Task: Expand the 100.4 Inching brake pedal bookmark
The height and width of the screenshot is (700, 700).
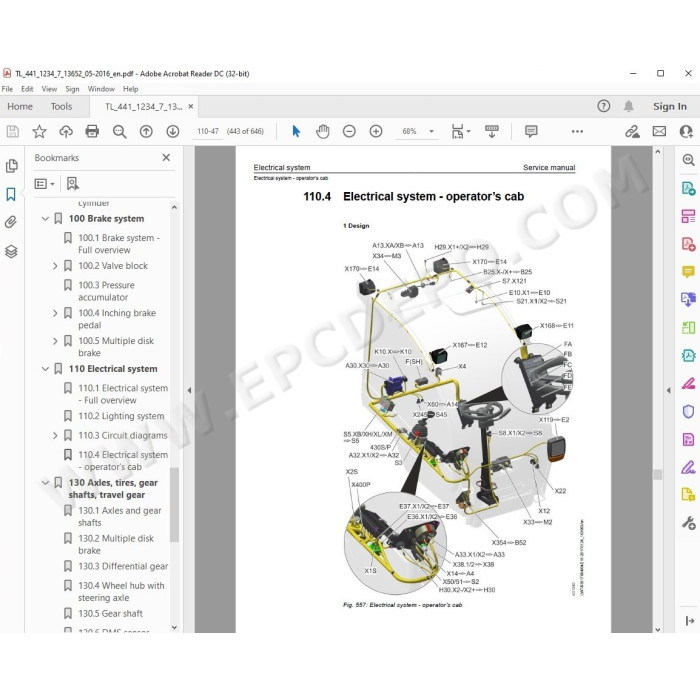Action: 55,313
